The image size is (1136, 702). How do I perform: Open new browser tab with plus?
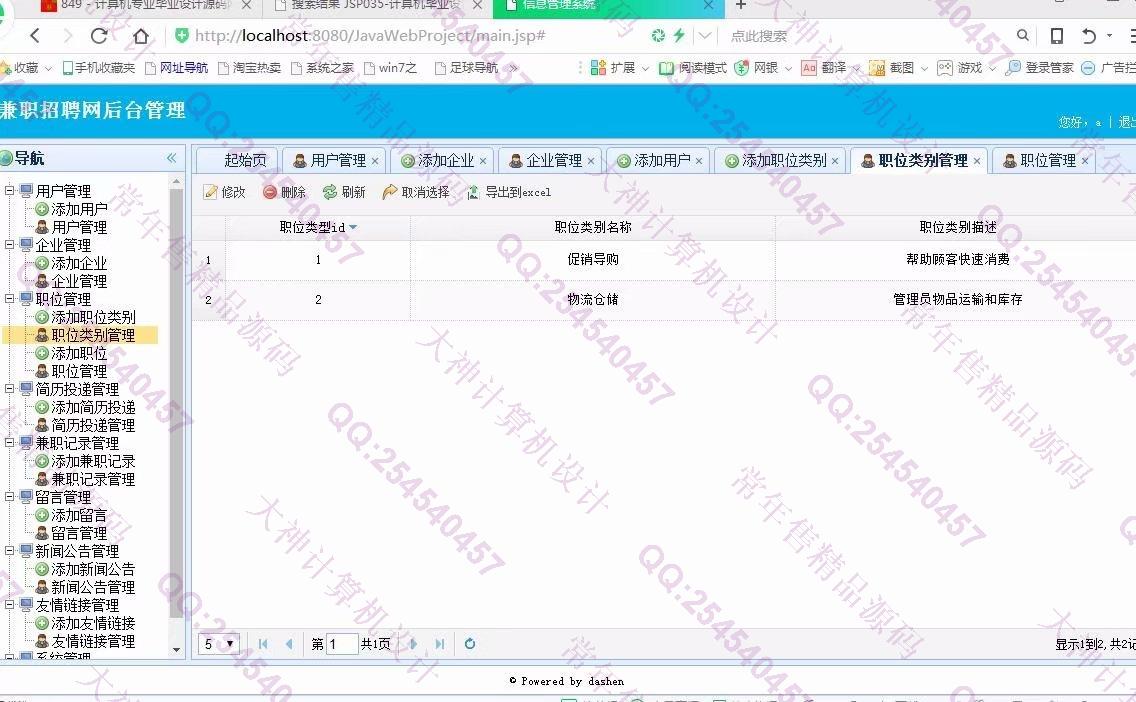click(740, 5)
